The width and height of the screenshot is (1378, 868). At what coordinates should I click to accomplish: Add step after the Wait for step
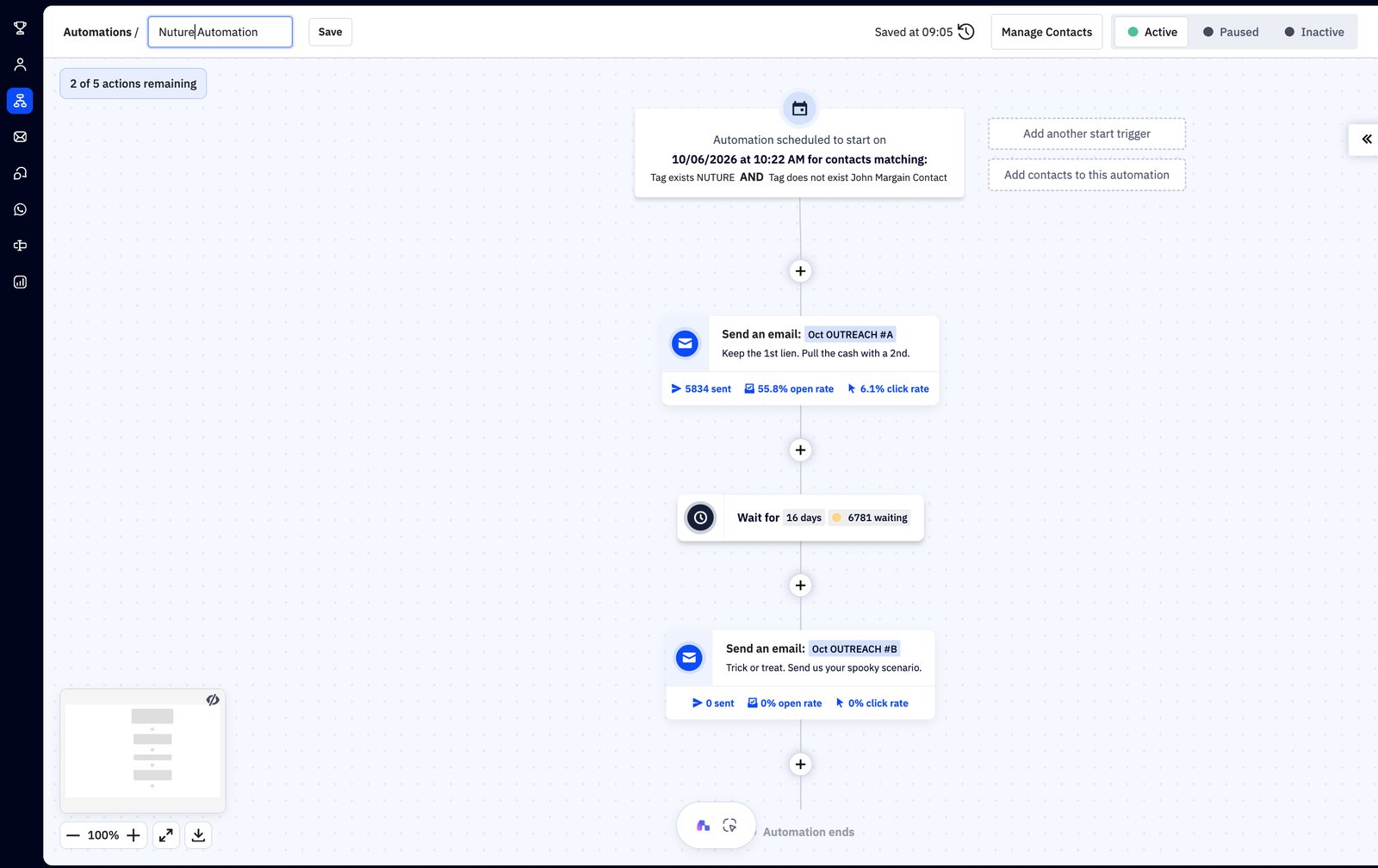800,586
